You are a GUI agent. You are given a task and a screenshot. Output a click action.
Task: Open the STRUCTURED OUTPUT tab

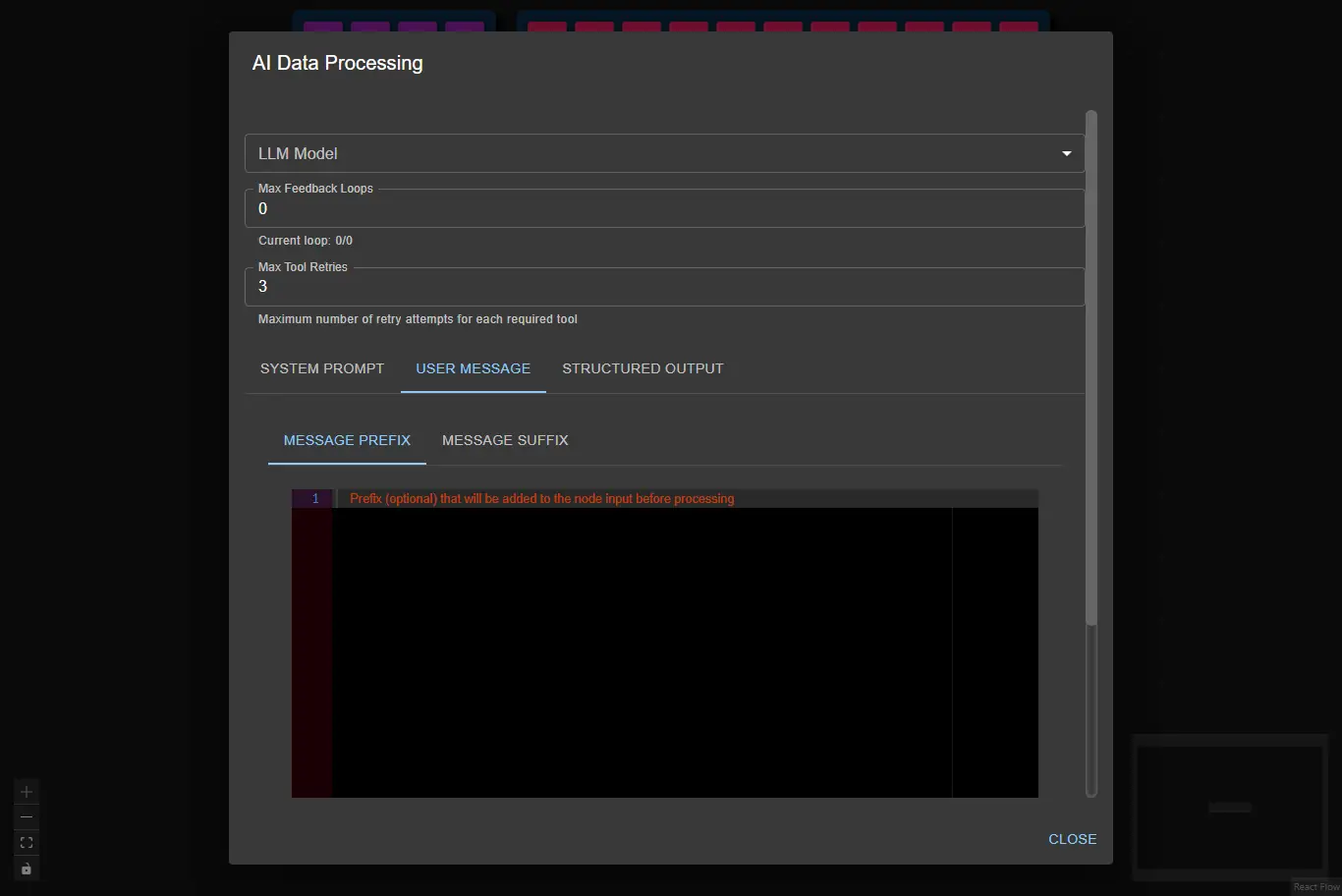click(x=643, y=368)
